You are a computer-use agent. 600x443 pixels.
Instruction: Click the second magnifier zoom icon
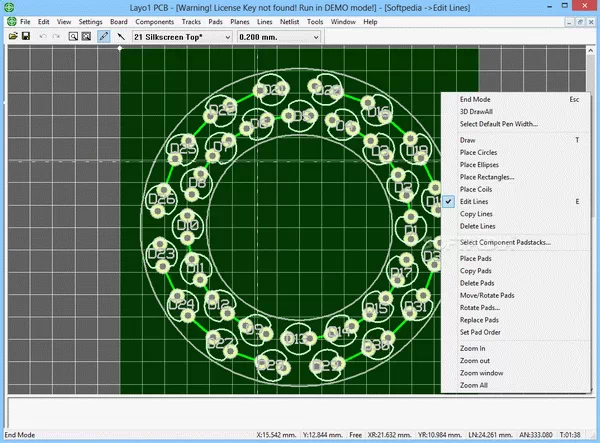click(86, 36)
